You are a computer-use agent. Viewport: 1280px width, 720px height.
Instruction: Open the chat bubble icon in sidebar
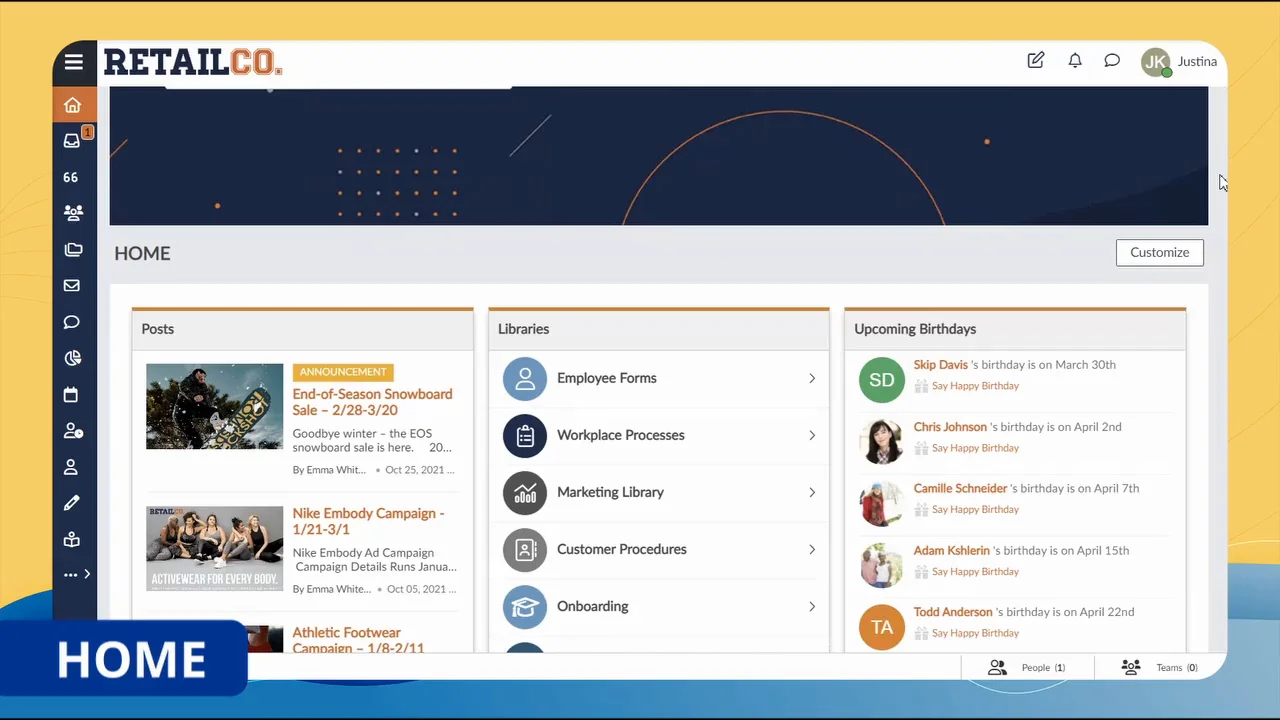[x=72, y=322]
